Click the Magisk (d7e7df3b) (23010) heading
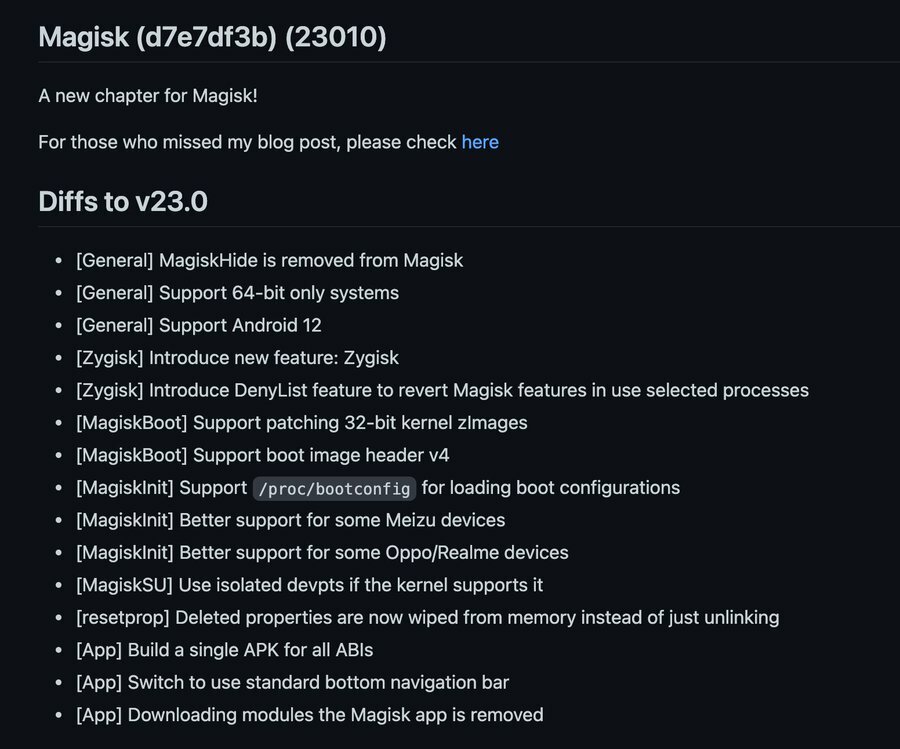This screenshot has height=749, width=900. [x=212, y=37]
